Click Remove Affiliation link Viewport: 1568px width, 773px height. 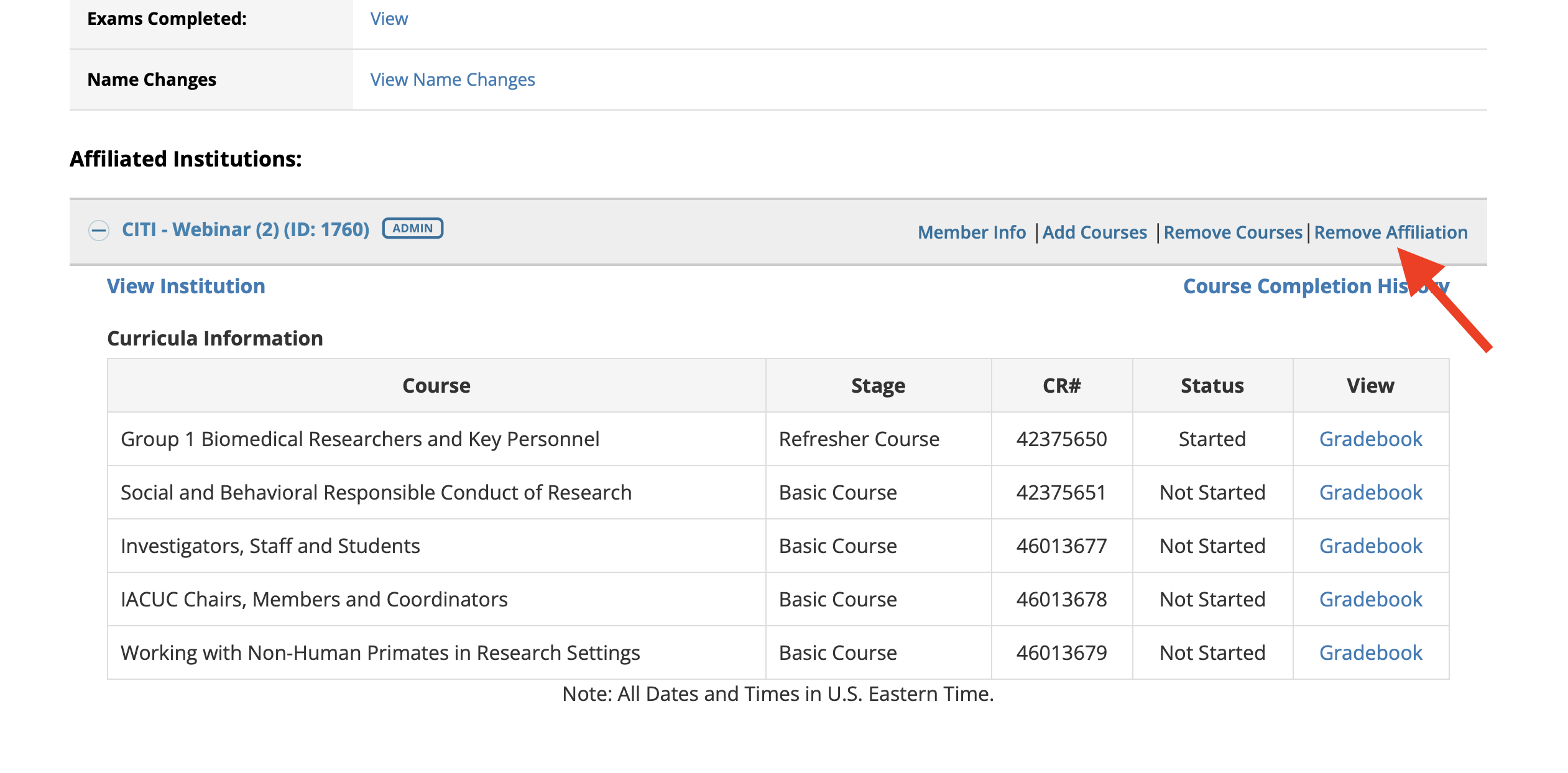click(1391, 232)
